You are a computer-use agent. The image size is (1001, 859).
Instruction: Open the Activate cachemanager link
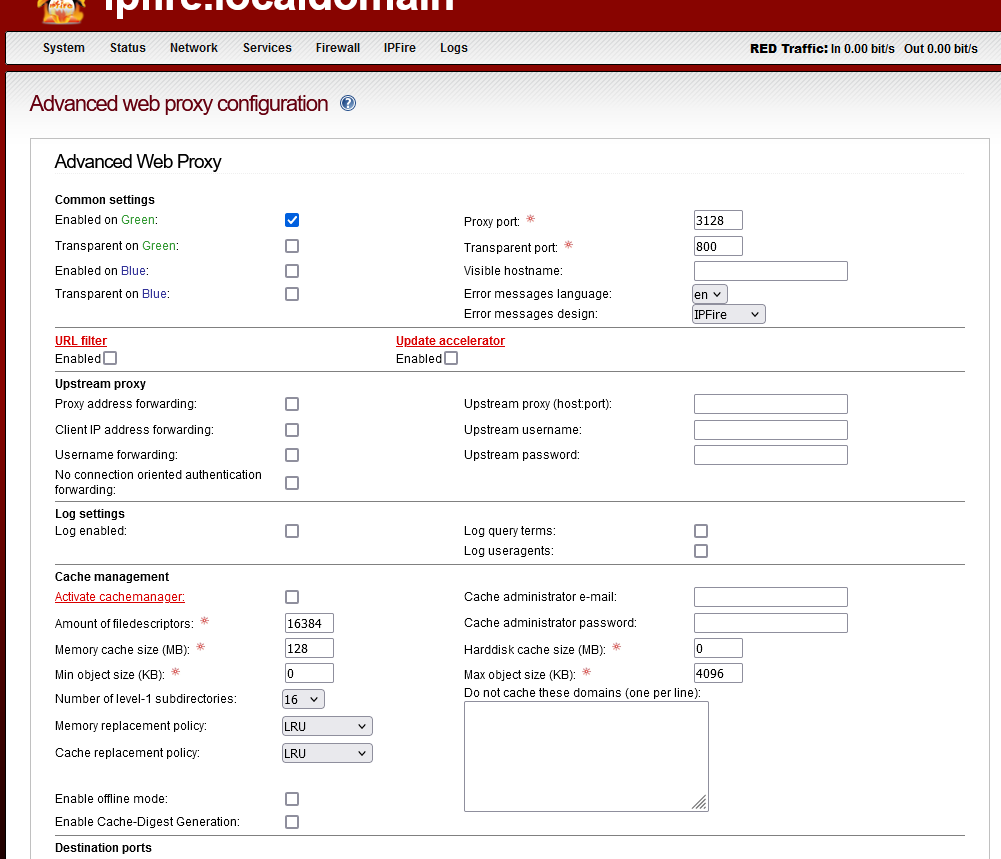120,597
